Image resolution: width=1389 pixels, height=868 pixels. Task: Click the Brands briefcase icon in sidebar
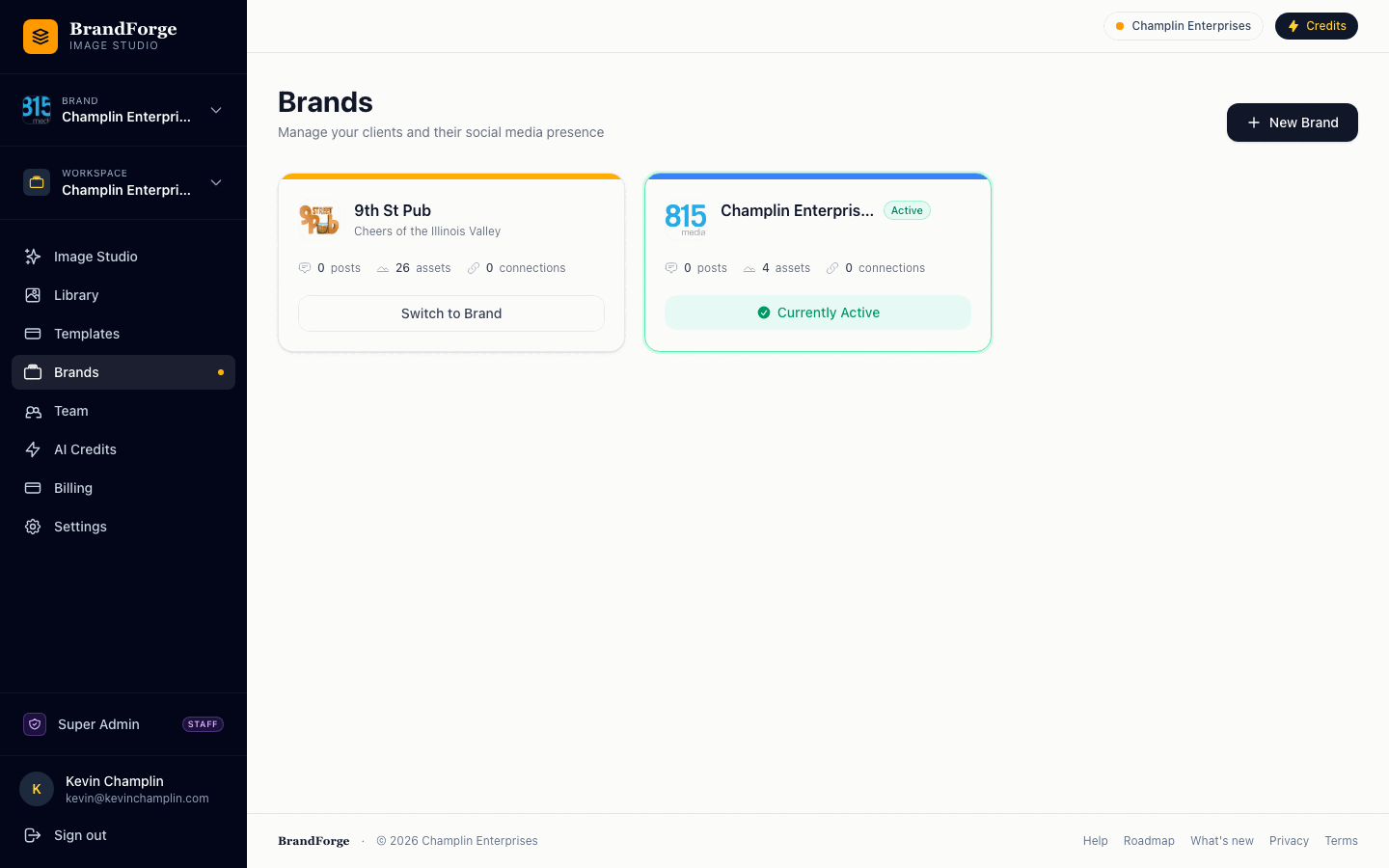pos(33,372)
